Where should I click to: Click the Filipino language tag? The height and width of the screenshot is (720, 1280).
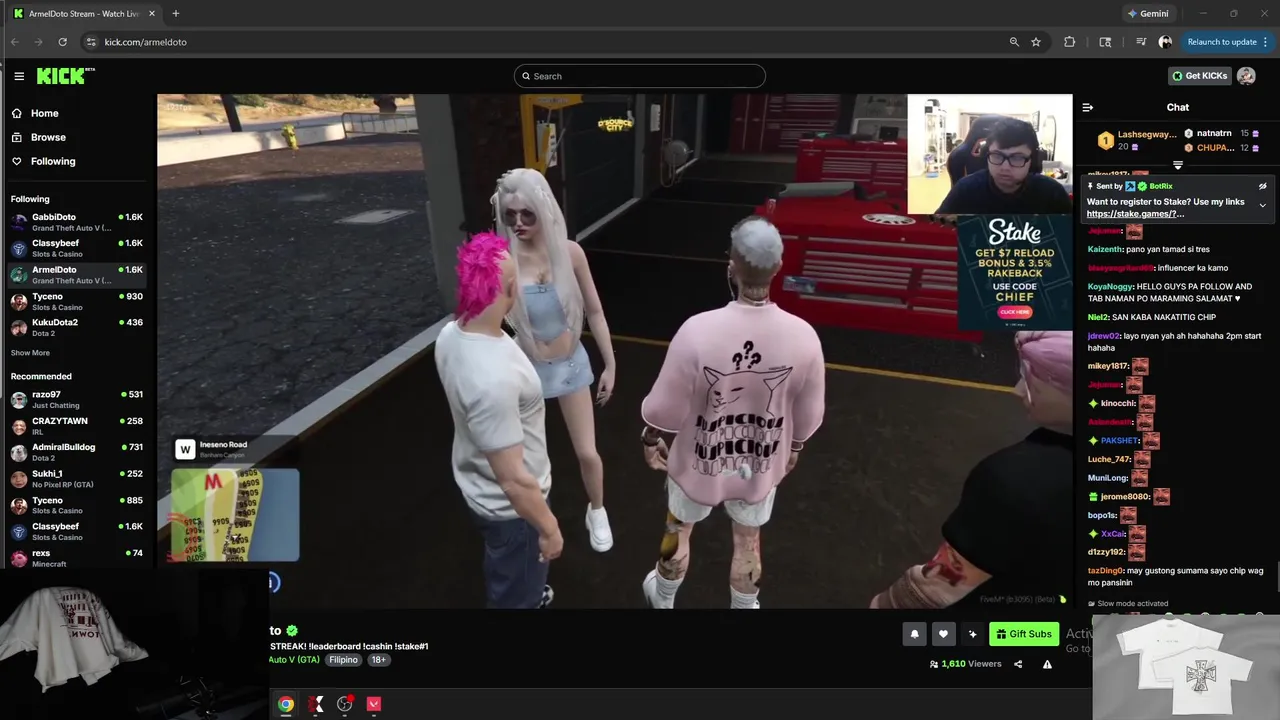click(x=343, y=660)
